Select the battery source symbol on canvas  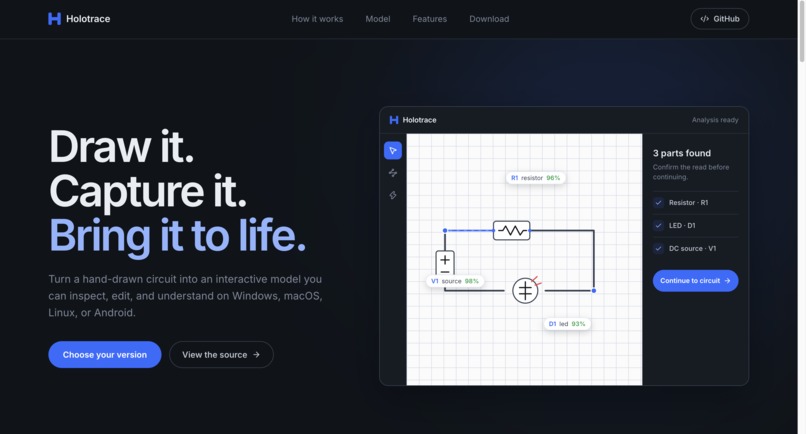coord(445,263)
